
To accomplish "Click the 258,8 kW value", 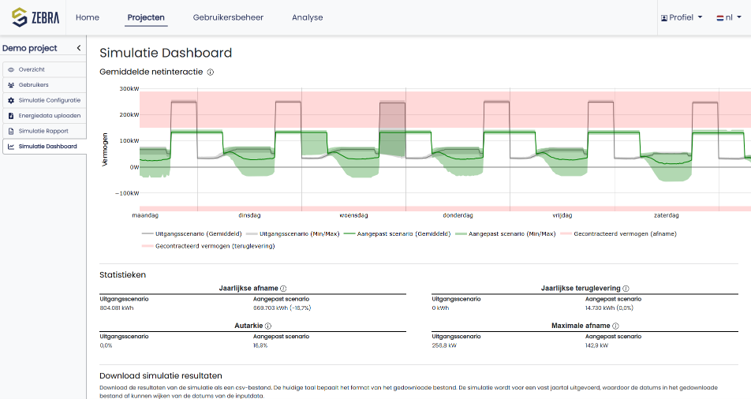I will tap(444, 345).
